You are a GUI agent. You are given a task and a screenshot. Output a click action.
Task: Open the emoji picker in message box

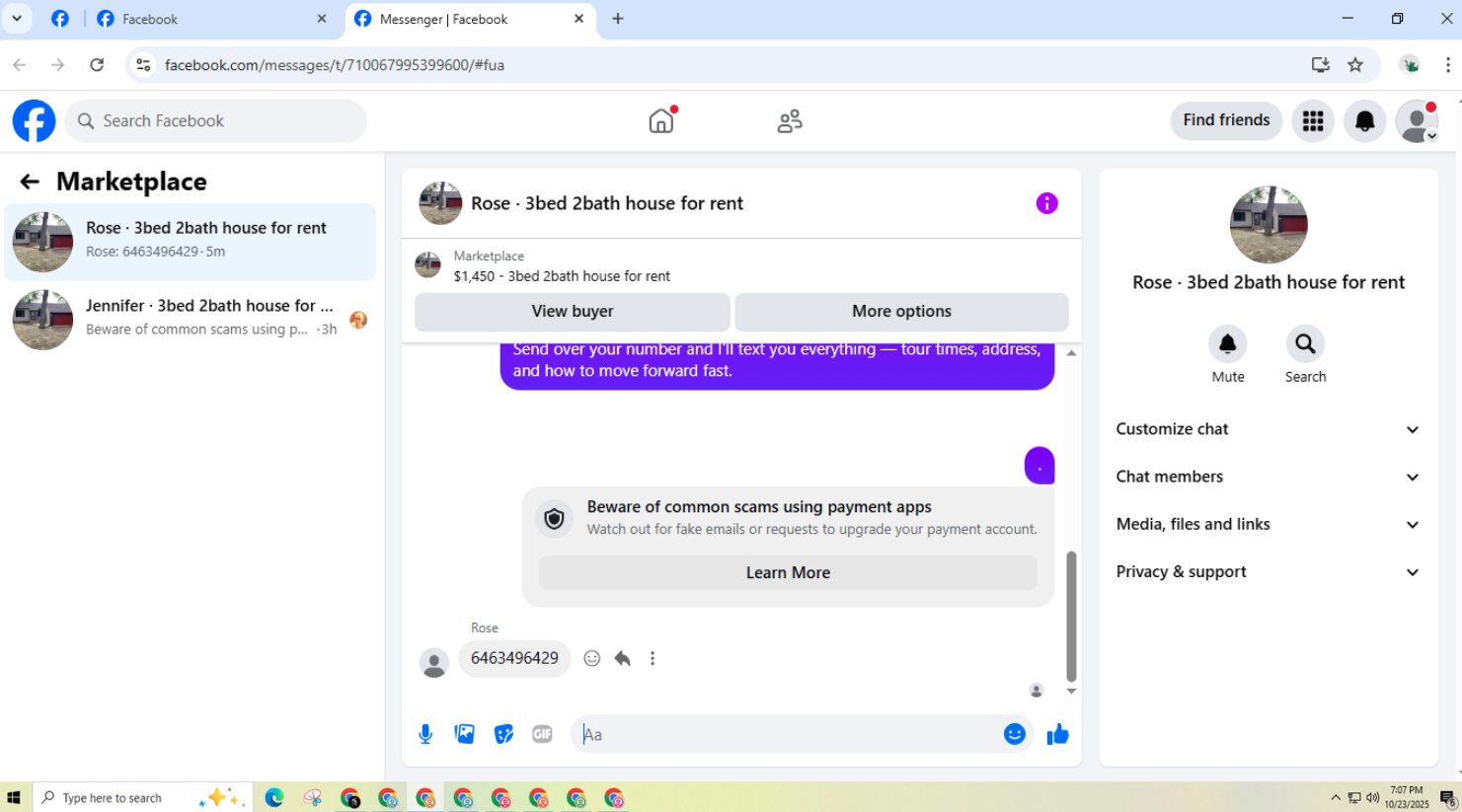1014,734
